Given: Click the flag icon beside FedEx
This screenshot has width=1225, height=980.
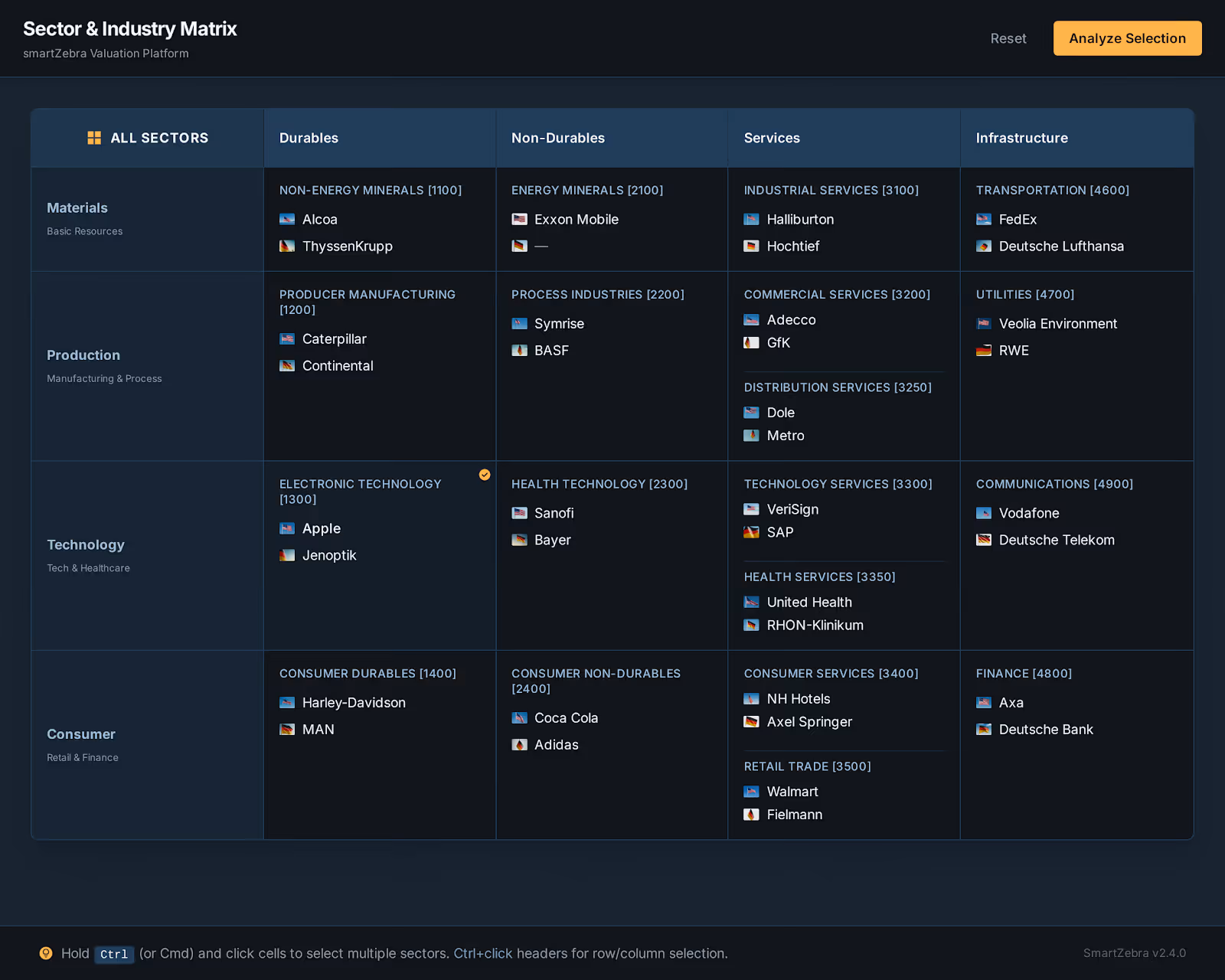Looking at the screenshot, I should [984, 220].
